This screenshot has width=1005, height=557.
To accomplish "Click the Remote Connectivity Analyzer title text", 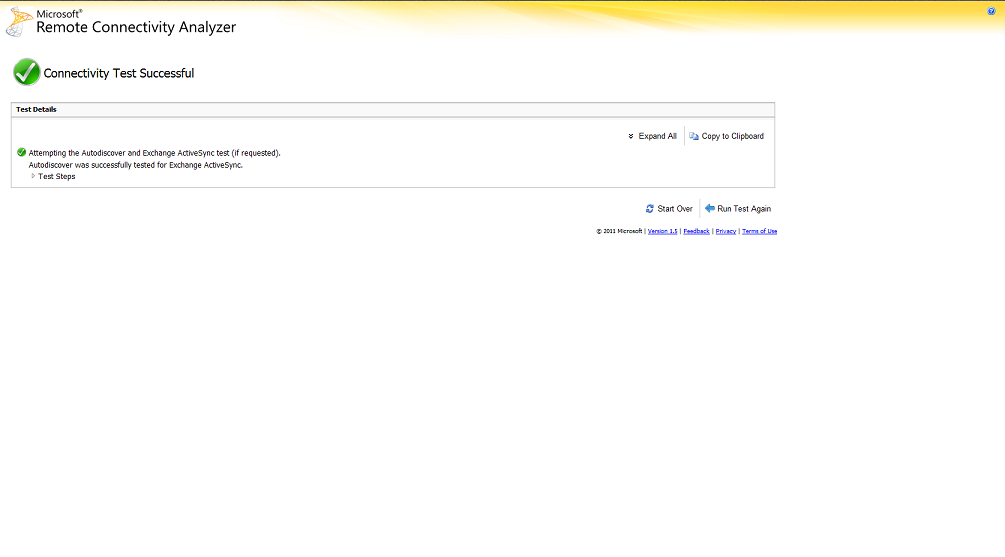I will point(136,27).
